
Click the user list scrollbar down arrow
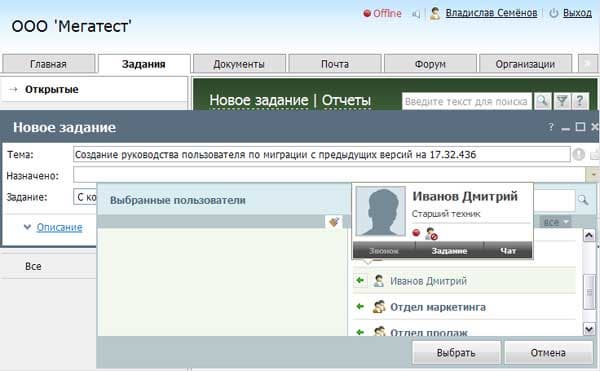tap(589, 329)
